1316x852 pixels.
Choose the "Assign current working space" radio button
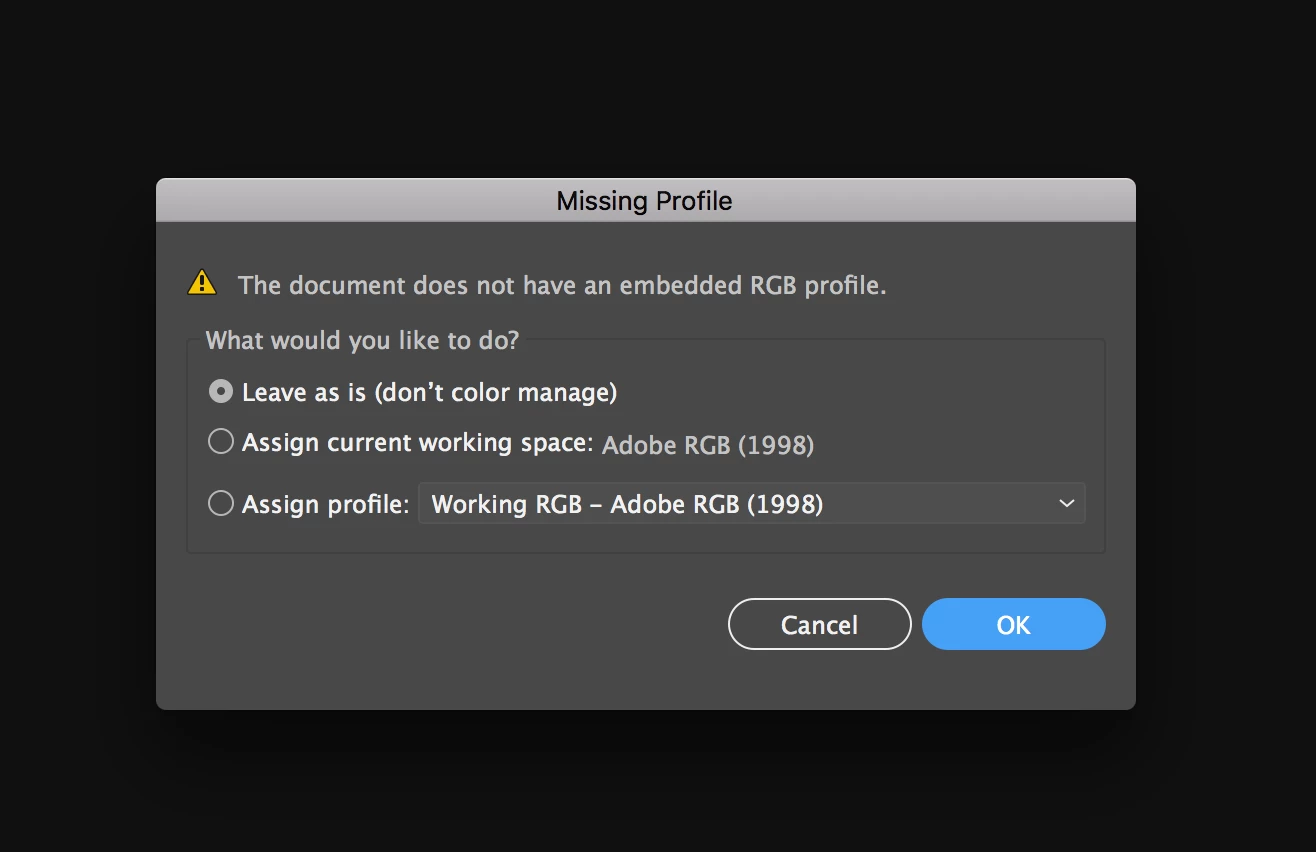coord(220,442)
